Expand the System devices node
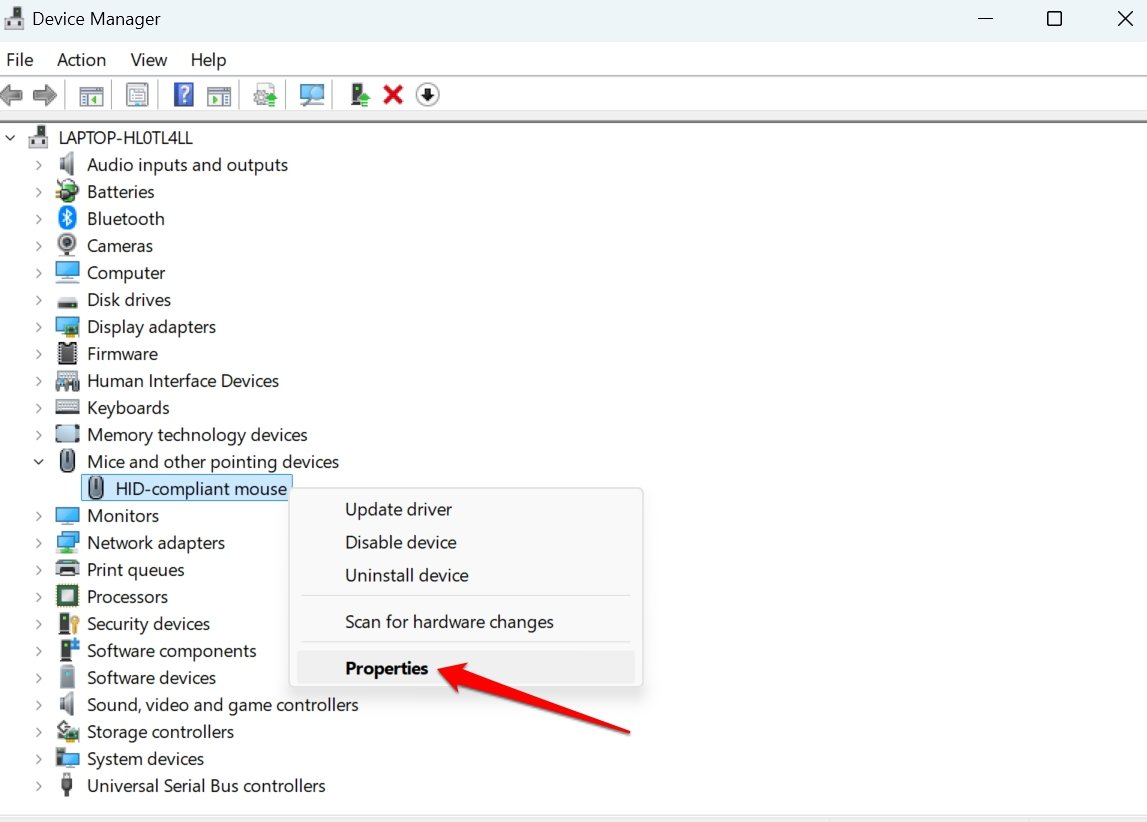The image size is (1147, 822). [39, 759]
